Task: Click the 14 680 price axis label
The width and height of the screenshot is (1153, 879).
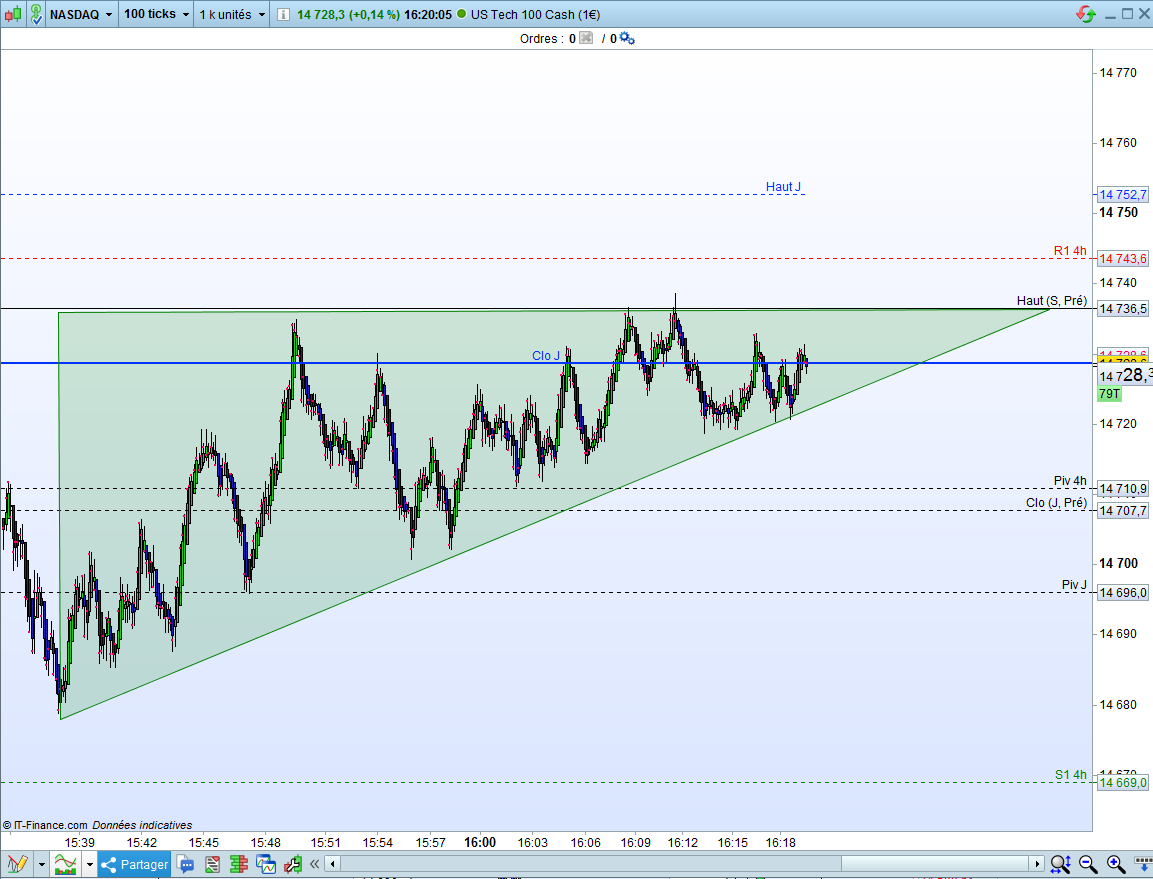Action: [1118, 705]
